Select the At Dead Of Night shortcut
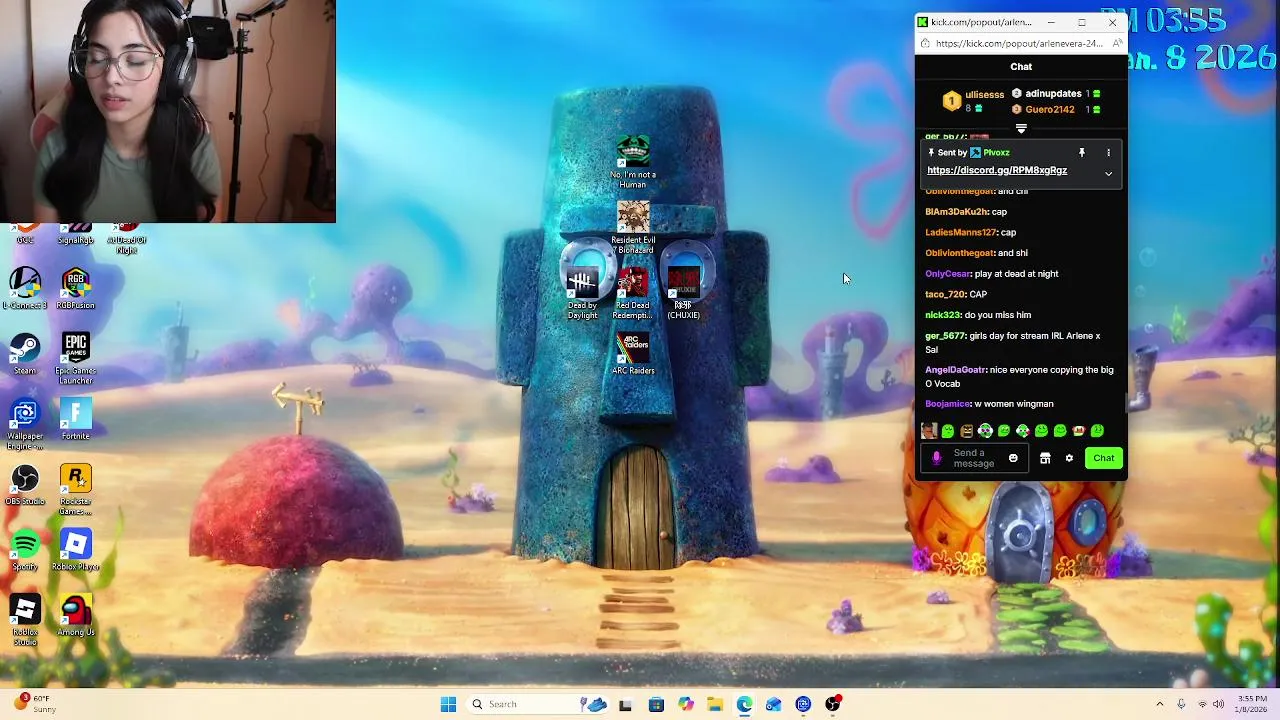The image size is (1280, 720). click(127, 239)
